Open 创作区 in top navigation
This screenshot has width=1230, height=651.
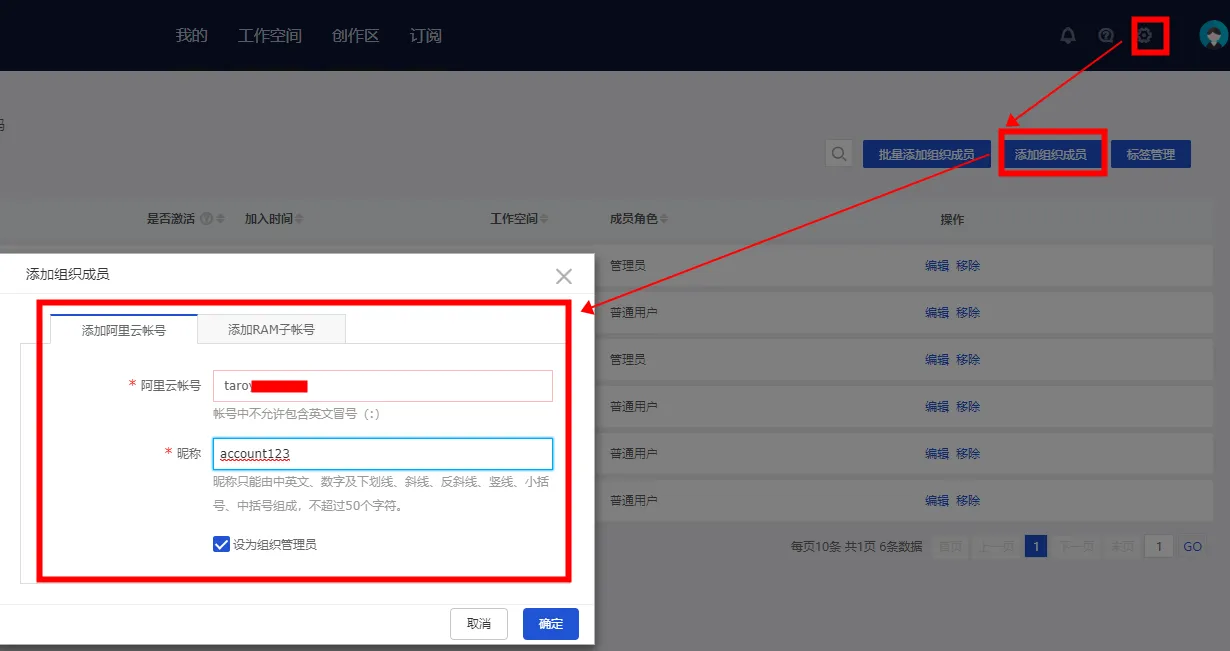pos(356,36)
